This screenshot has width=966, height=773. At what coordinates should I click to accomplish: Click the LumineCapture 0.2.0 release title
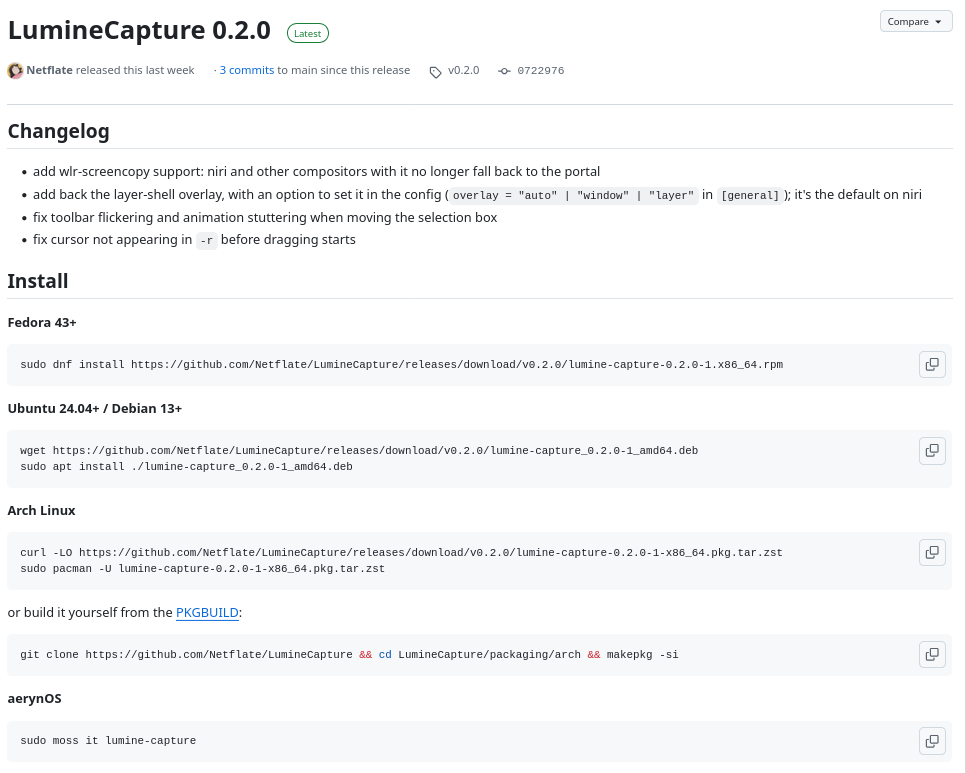tap(139, 30)
